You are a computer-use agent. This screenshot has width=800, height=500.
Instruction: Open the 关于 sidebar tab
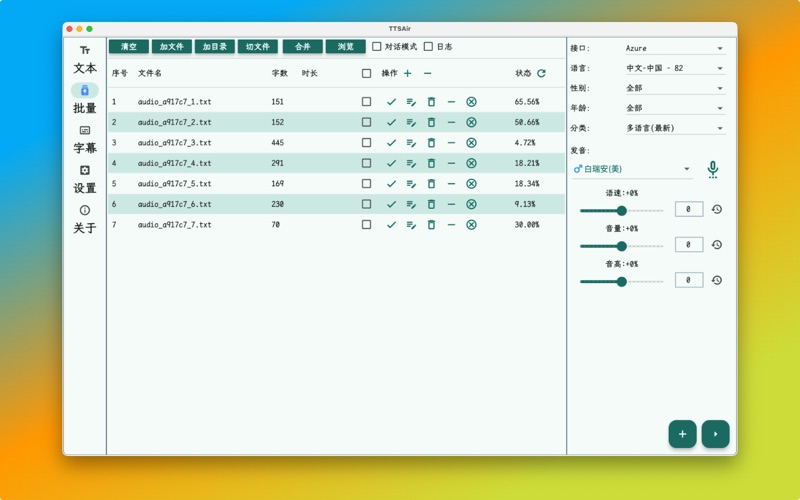coord(85,219)
